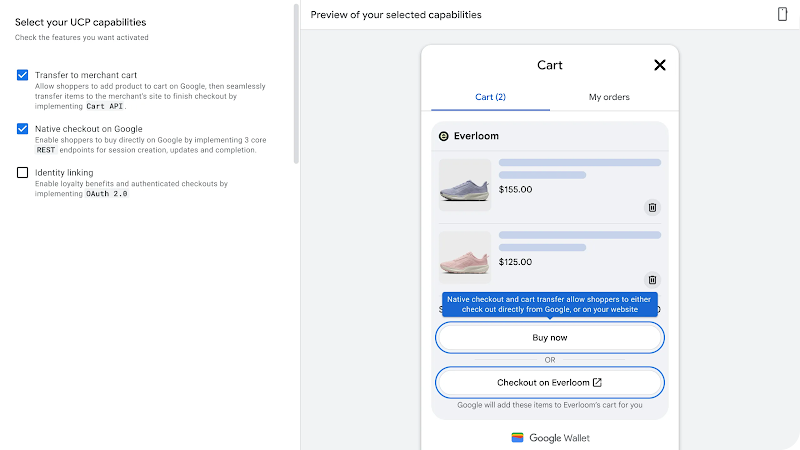The width and height of the screenshot is (800, 450).
Task: Click the 'REST' code label
Action: pos(46,150)
